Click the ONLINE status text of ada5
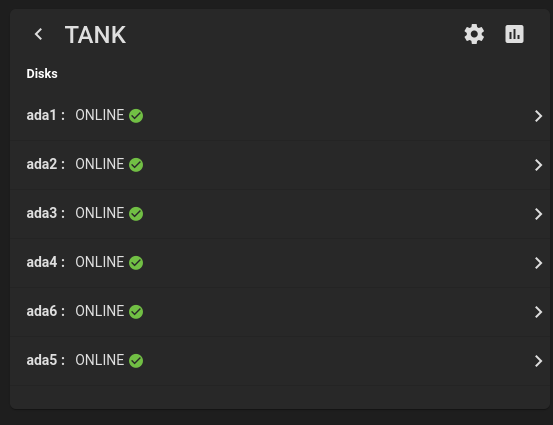This screenshot has width=553, height=425. coord(99,360)
